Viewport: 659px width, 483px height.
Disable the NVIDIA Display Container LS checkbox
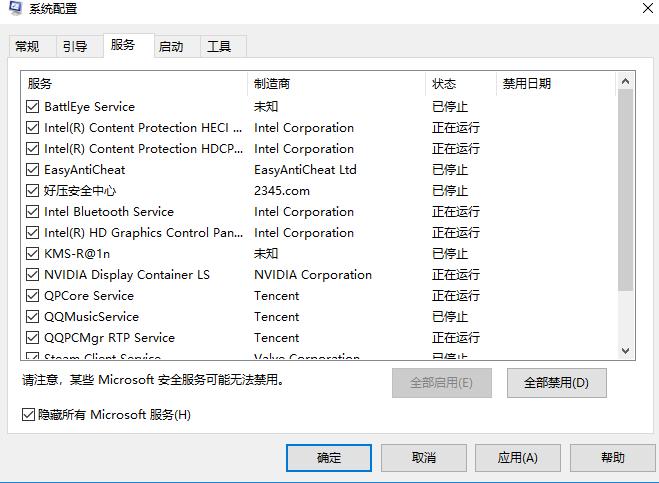coord(33,275)
